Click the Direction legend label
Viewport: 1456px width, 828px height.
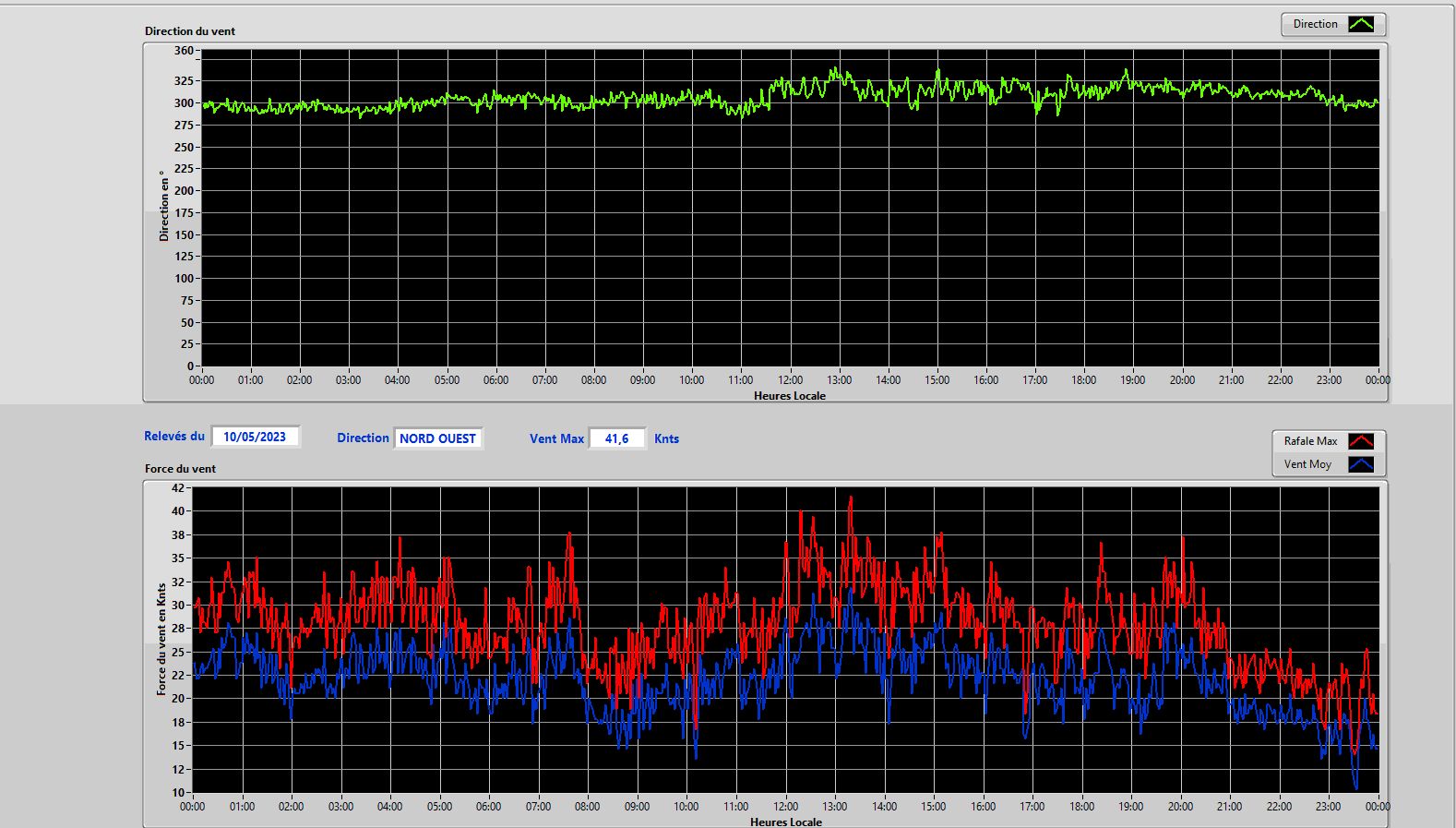pos(1315,24)
